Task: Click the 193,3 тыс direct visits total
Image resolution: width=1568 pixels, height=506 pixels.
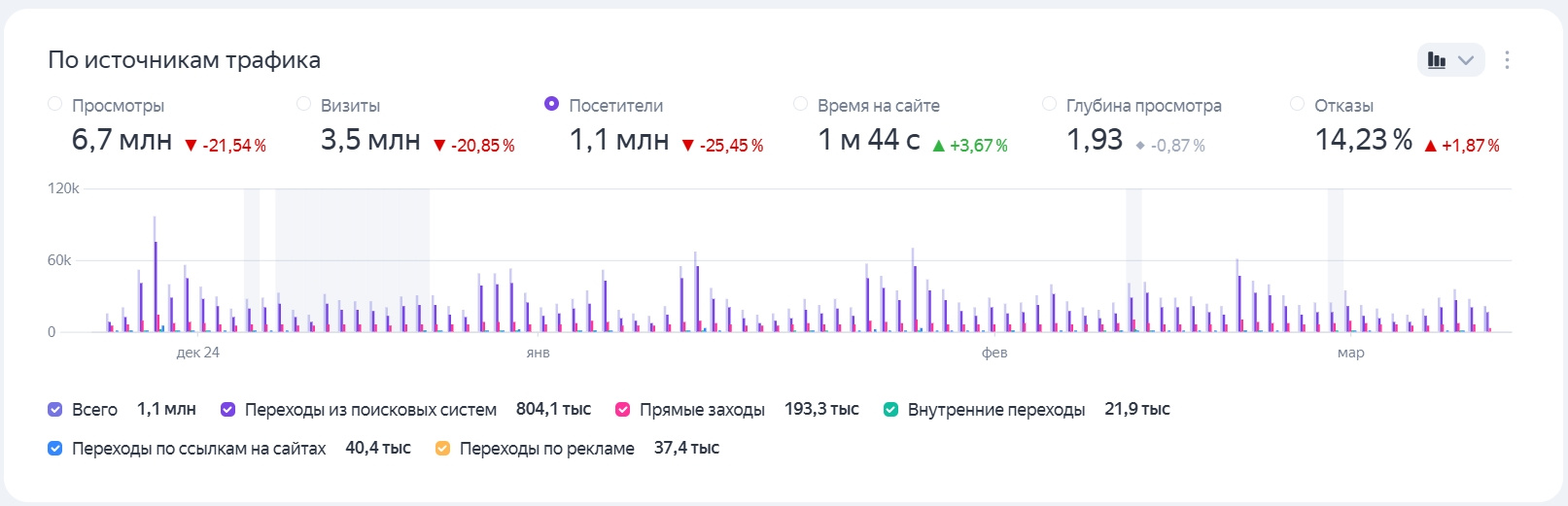Action: tap(821, 409)
